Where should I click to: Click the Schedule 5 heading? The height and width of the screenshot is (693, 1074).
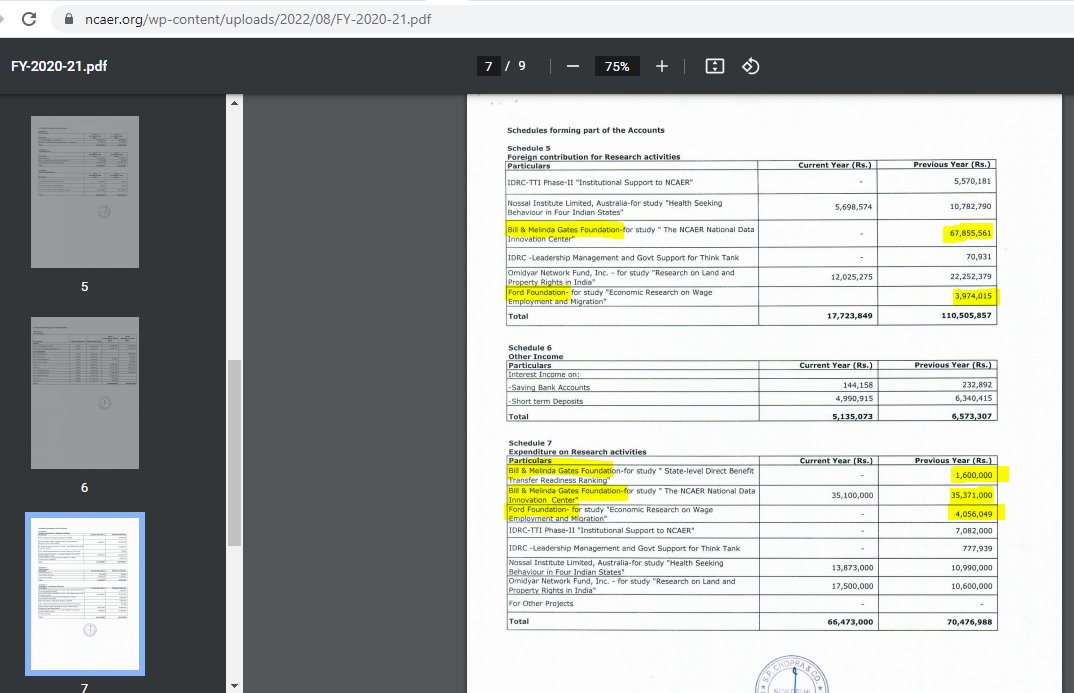(529, 148)
